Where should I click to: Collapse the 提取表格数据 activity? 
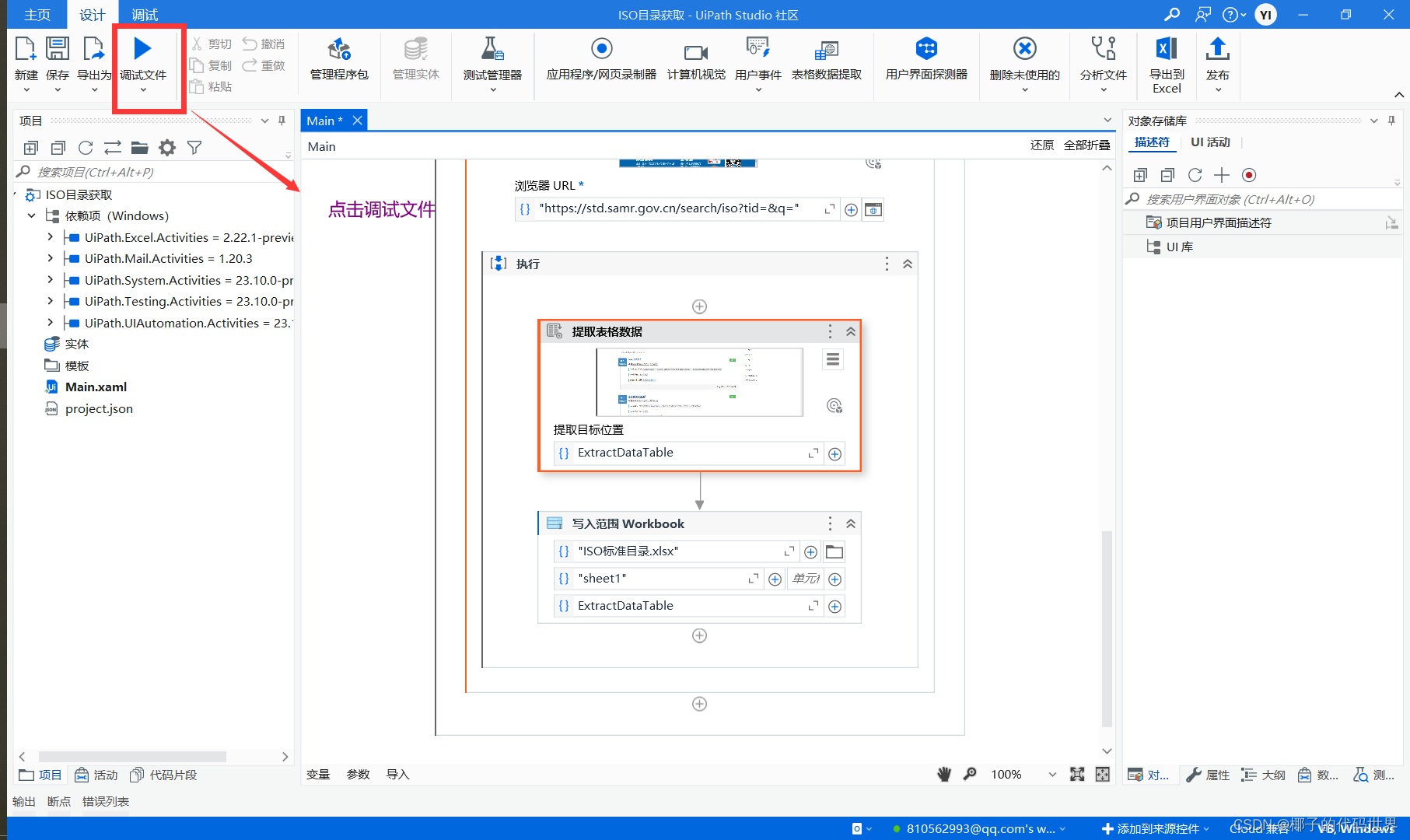point(851,332)
